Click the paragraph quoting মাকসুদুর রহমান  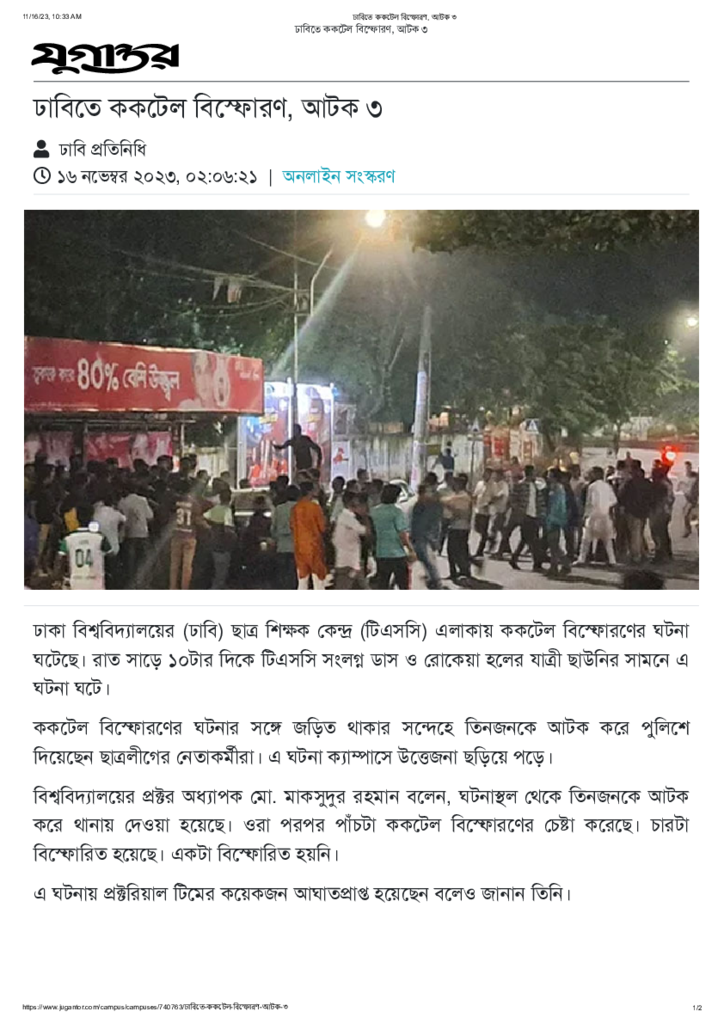coord(361,825)
